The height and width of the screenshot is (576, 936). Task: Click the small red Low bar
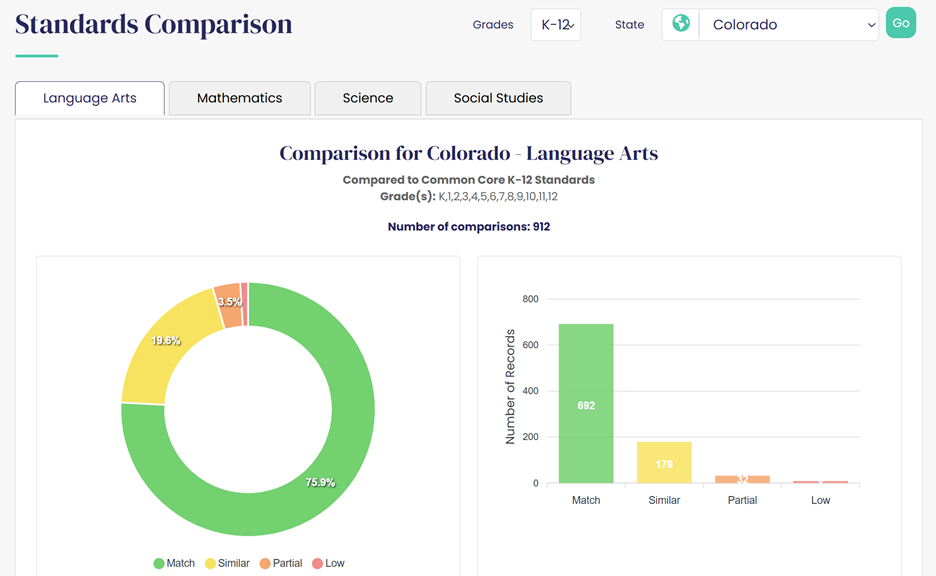point(821,482)
